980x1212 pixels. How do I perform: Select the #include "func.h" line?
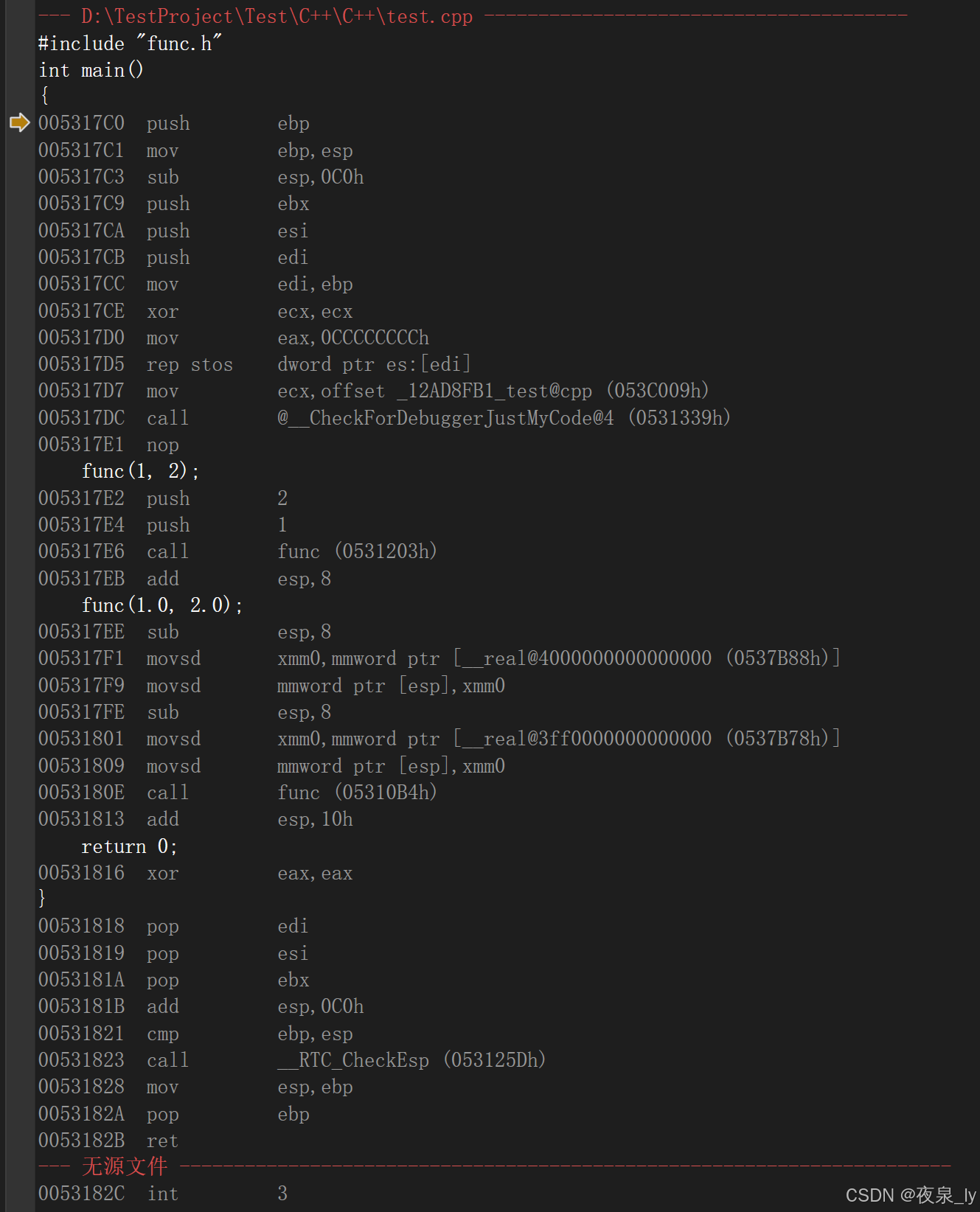(130, 43)
